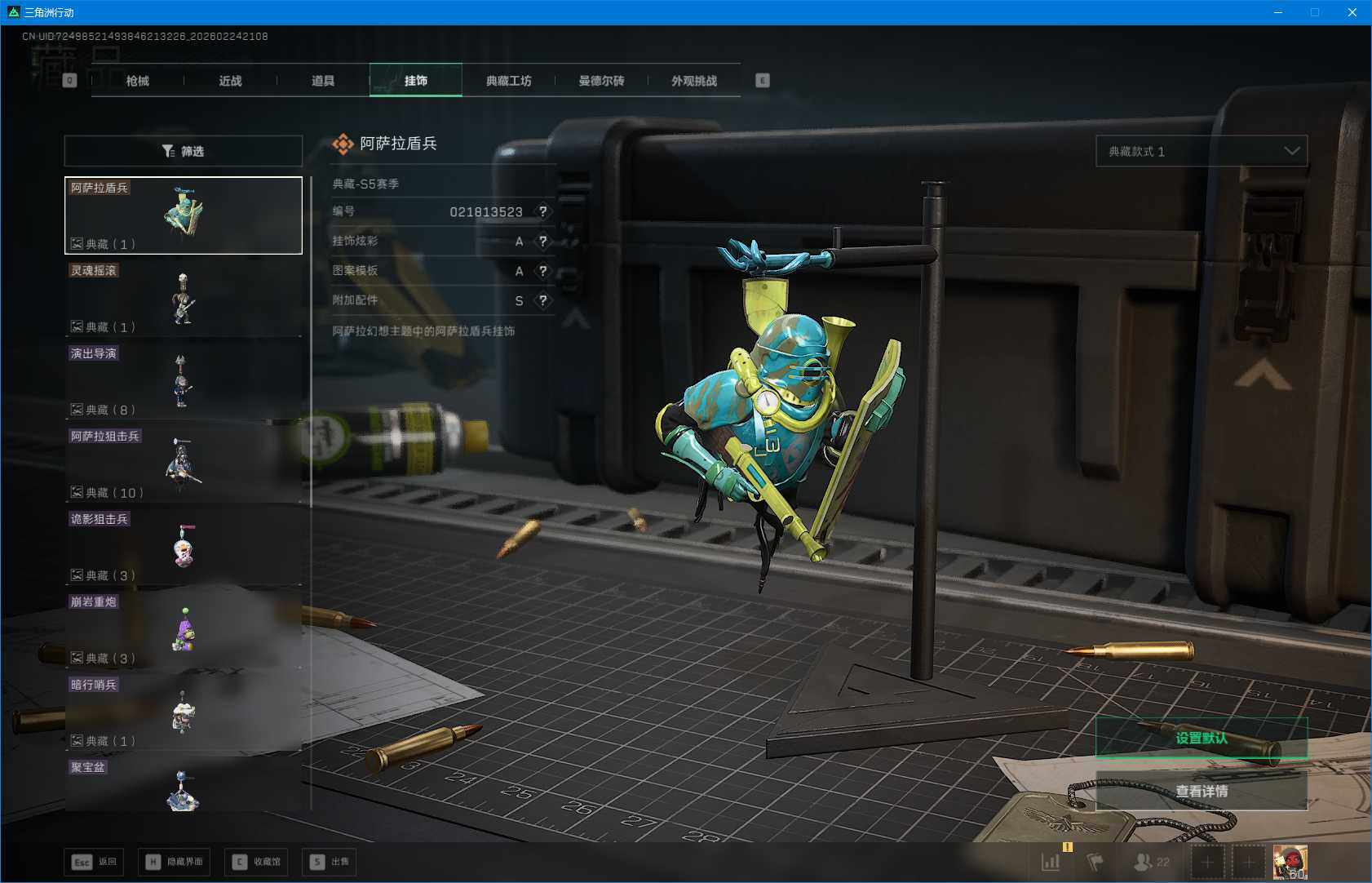This screenshot has height=883, width=1372.
Task: Click the question mark next to 编号
Action: tap(542, 211)
